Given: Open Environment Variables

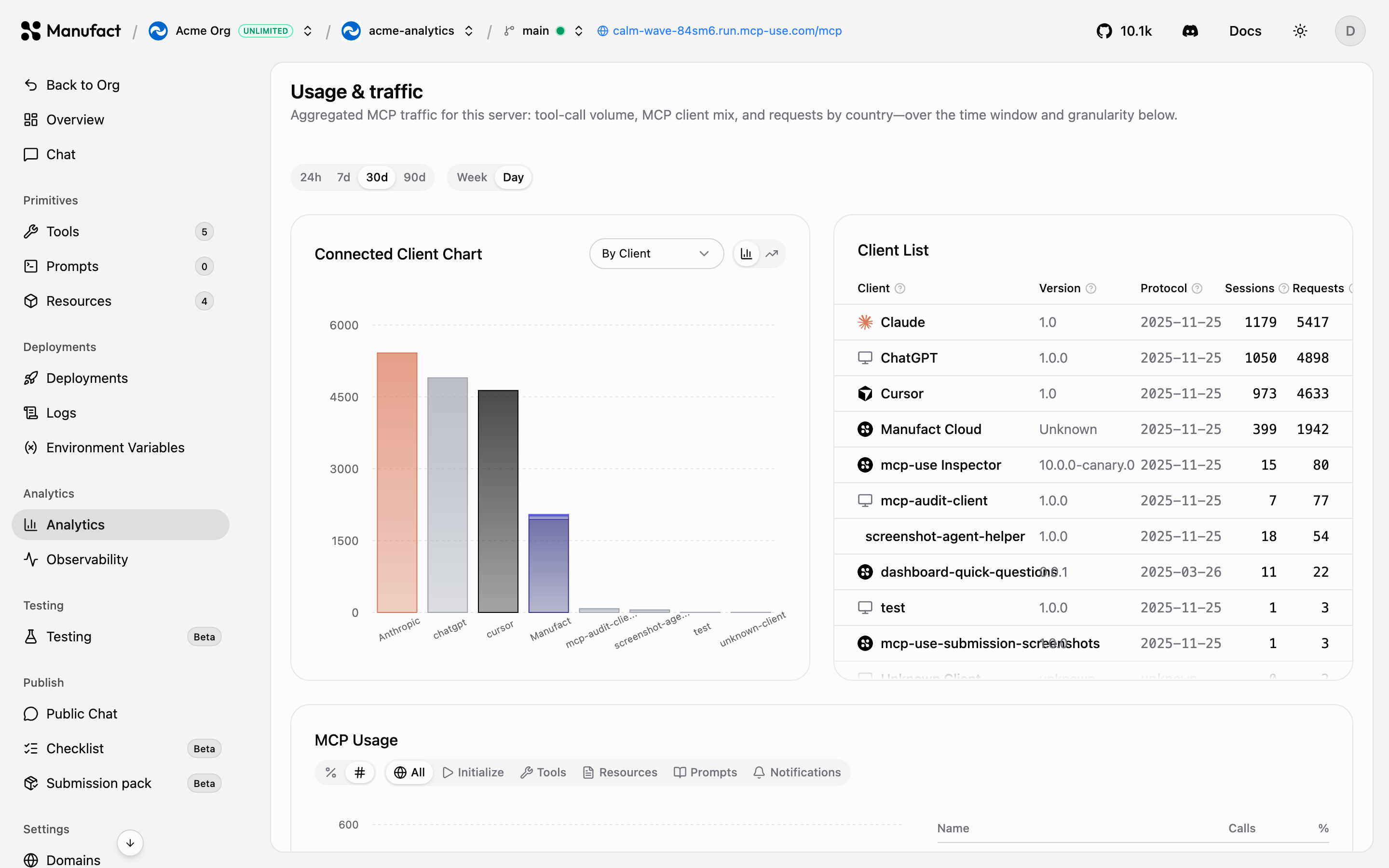Looking at the screenshot, I should point(121,448).
